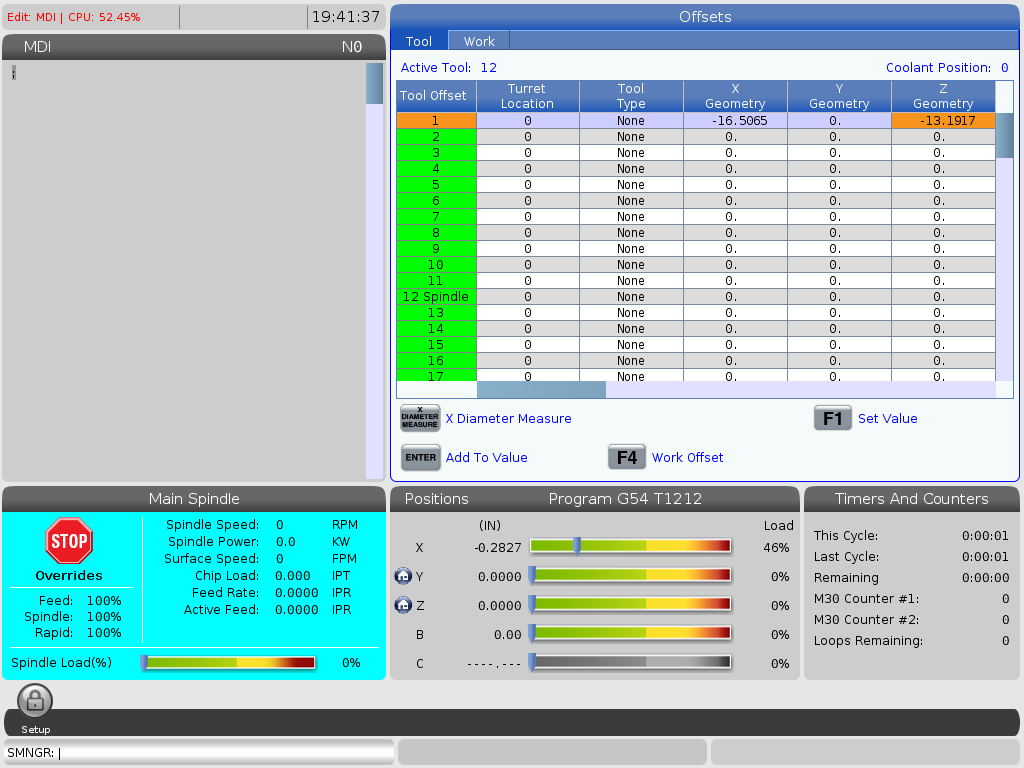Screen dimensions: 1024x768
Task: Click the Z axis home icon
Action: pyautogui.click(x=404, y=605)
